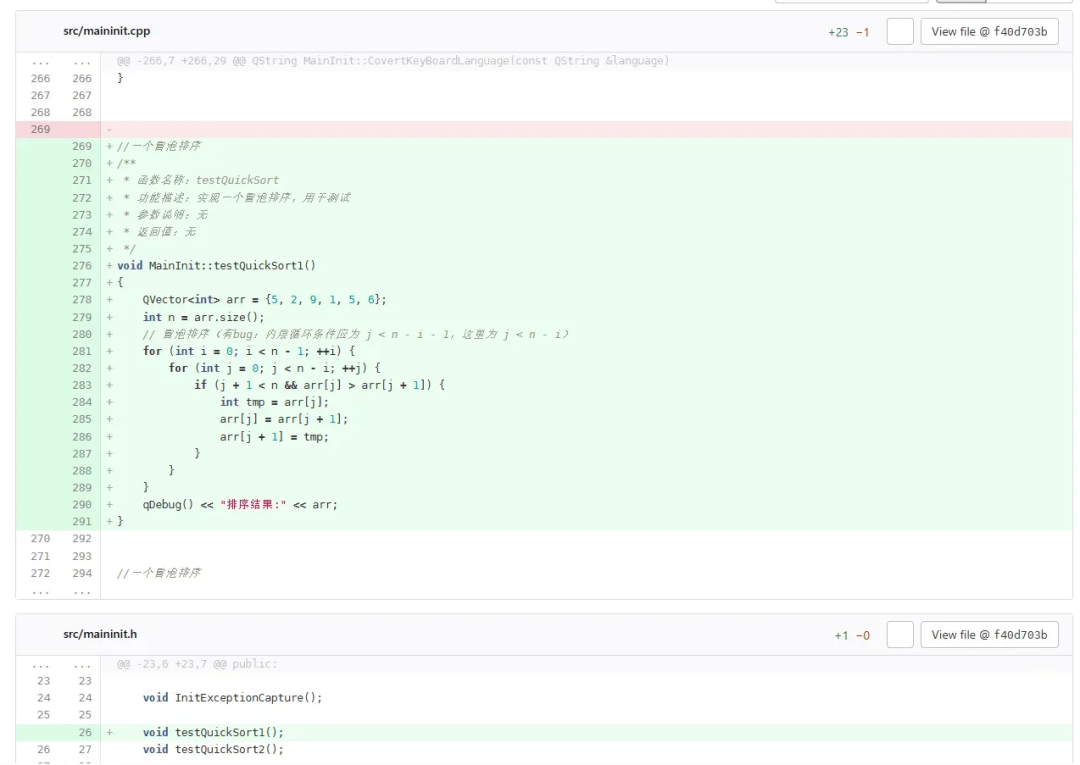Click the line 'void testQuickSort2();' in maininit.h
1080x765 pixels.
click(x=213, y=749)
